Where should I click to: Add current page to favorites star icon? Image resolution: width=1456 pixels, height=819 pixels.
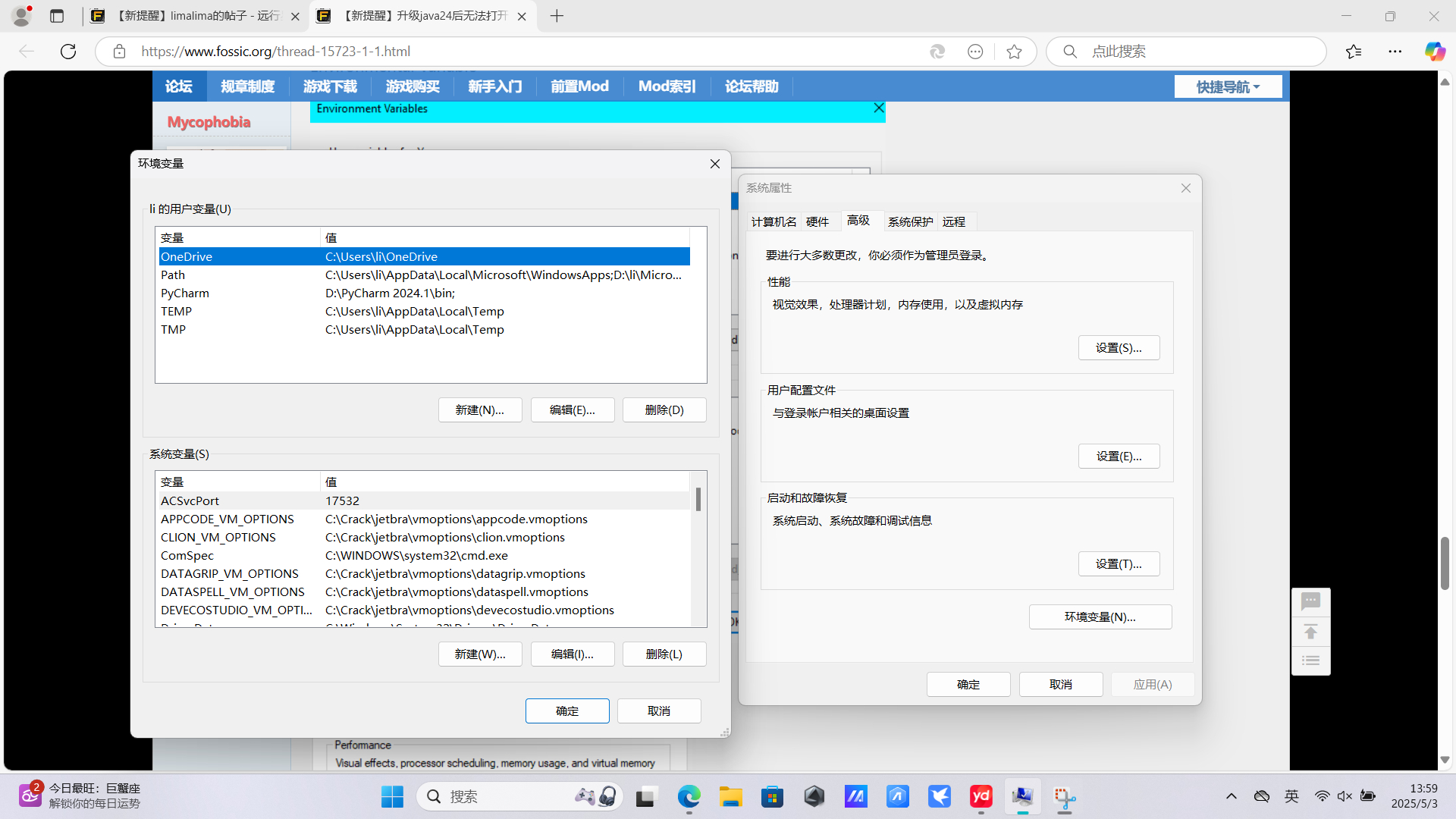coord(1015,51)
